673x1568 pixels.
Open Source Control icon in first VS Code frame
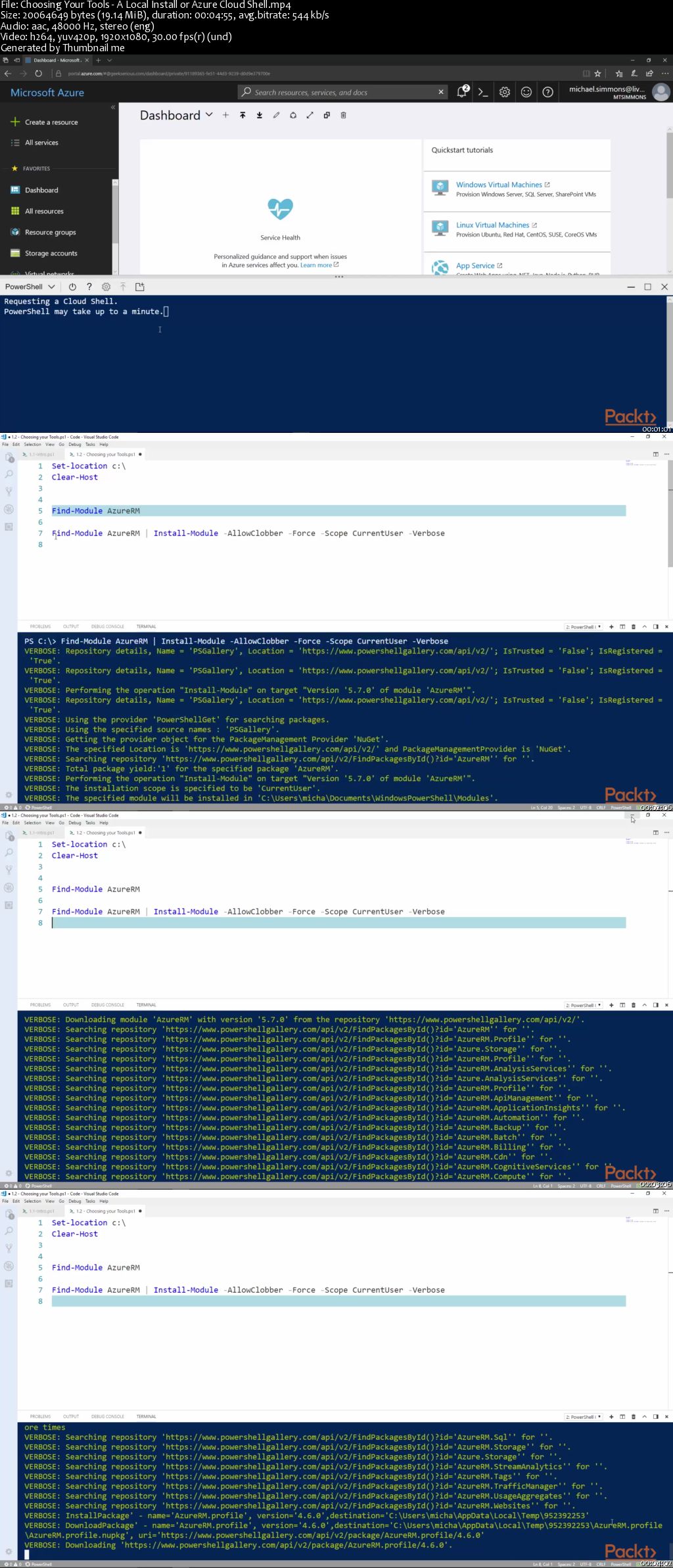coord(9,491)
